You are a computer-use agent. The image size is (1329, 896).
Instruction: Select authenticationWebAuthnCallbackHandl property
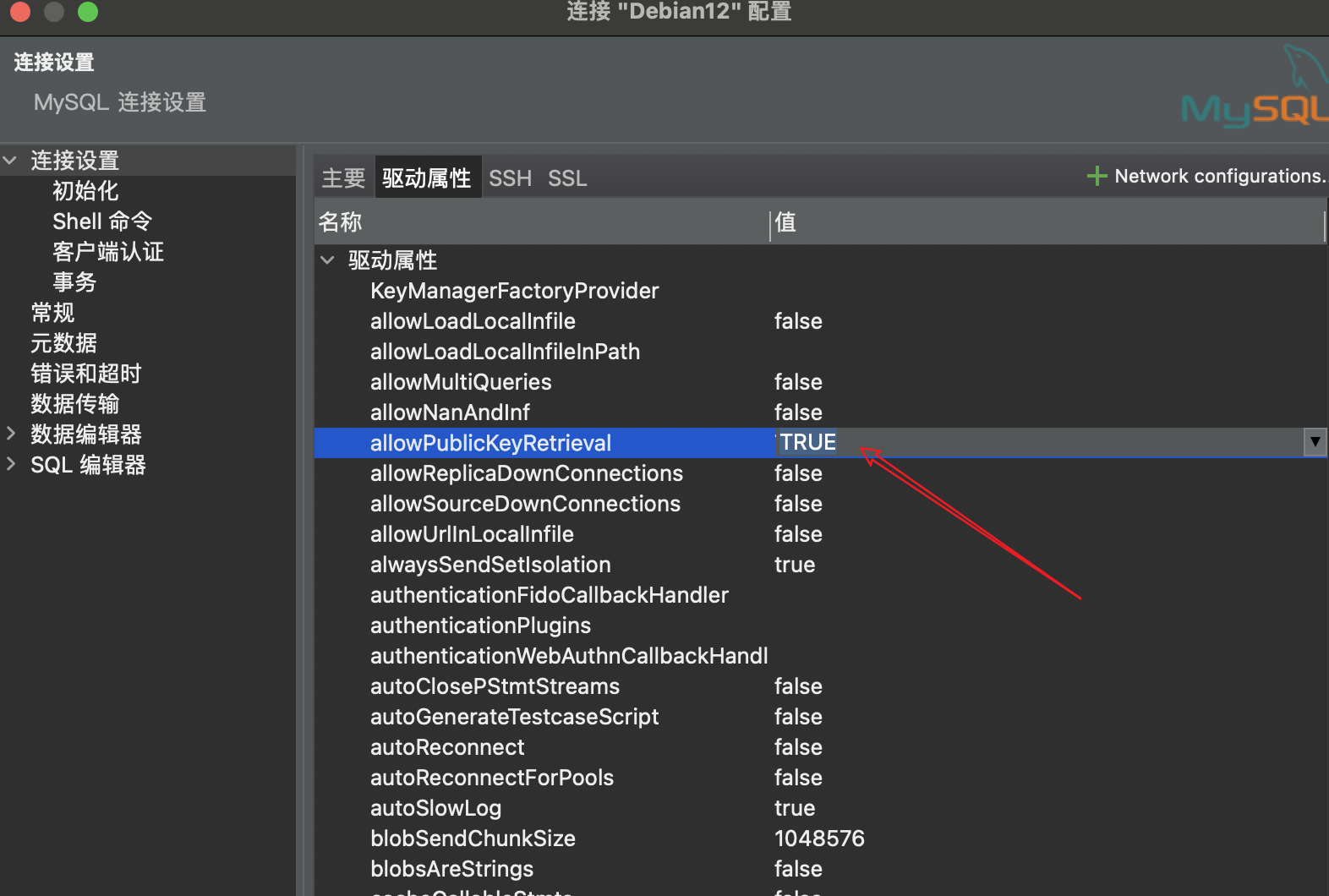pos(569,656)
